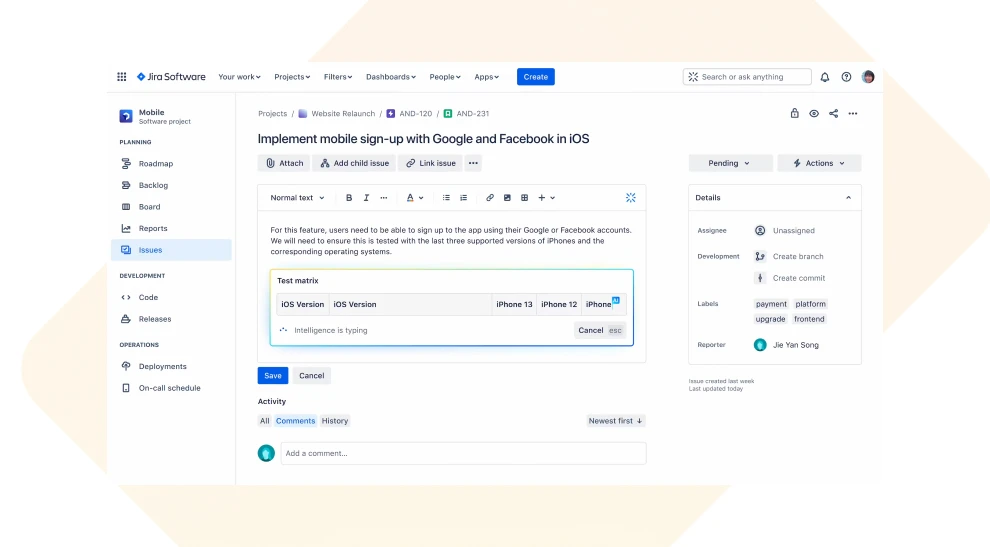Open the Backlog page in sidebar
Viewport: 990px width, 547px height.
(x=153, y=185)
